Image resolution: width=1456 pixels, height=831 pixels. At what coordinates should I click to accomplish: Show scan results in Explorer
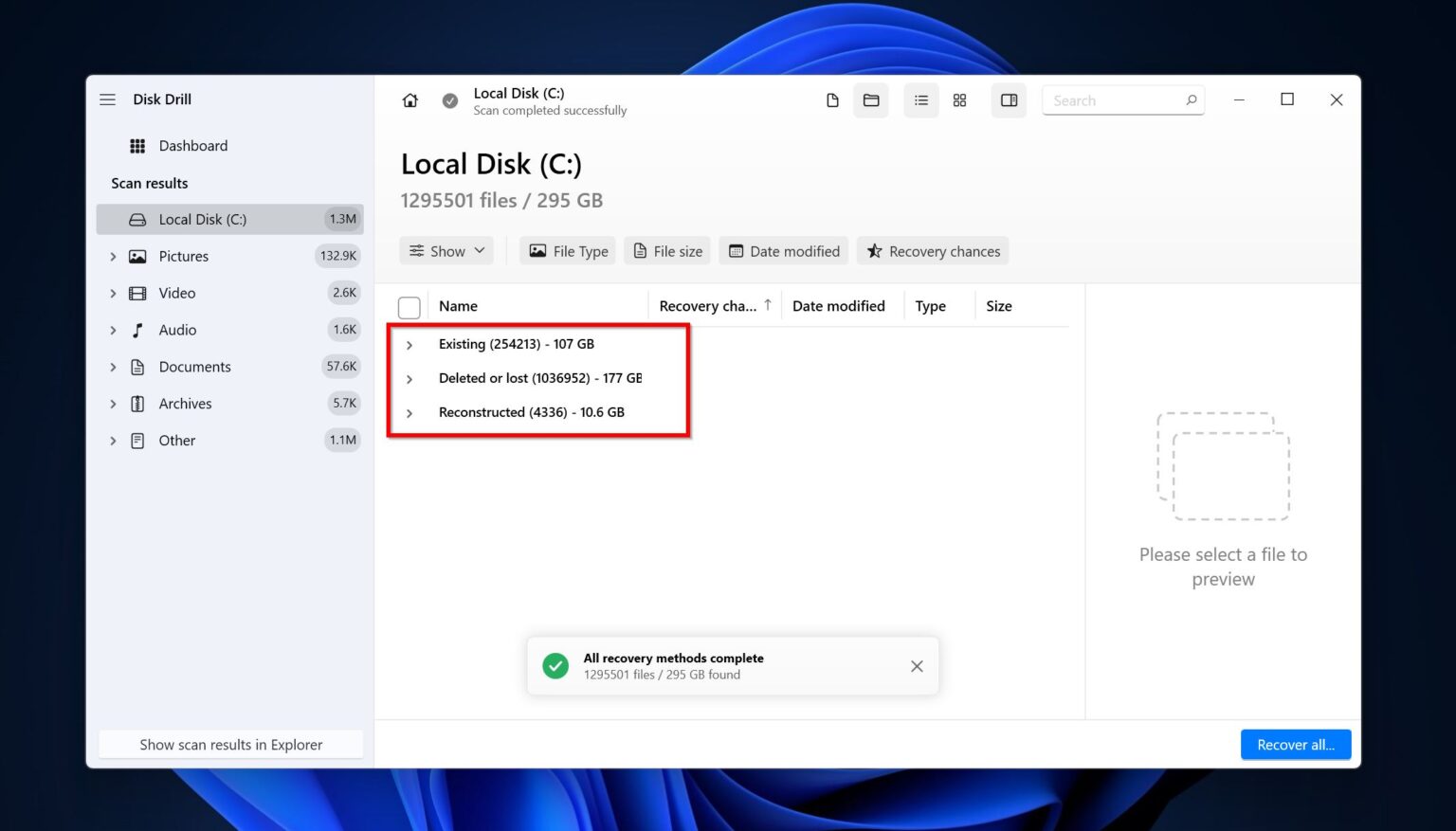(x=230, y=744)
